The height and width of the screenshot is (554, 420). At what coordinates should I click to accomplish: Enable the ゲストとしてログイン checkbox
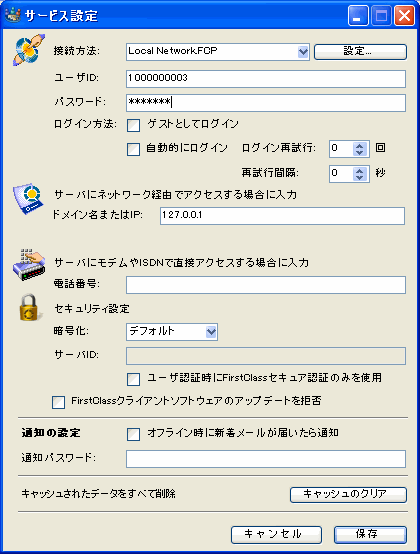pos(133,125)
